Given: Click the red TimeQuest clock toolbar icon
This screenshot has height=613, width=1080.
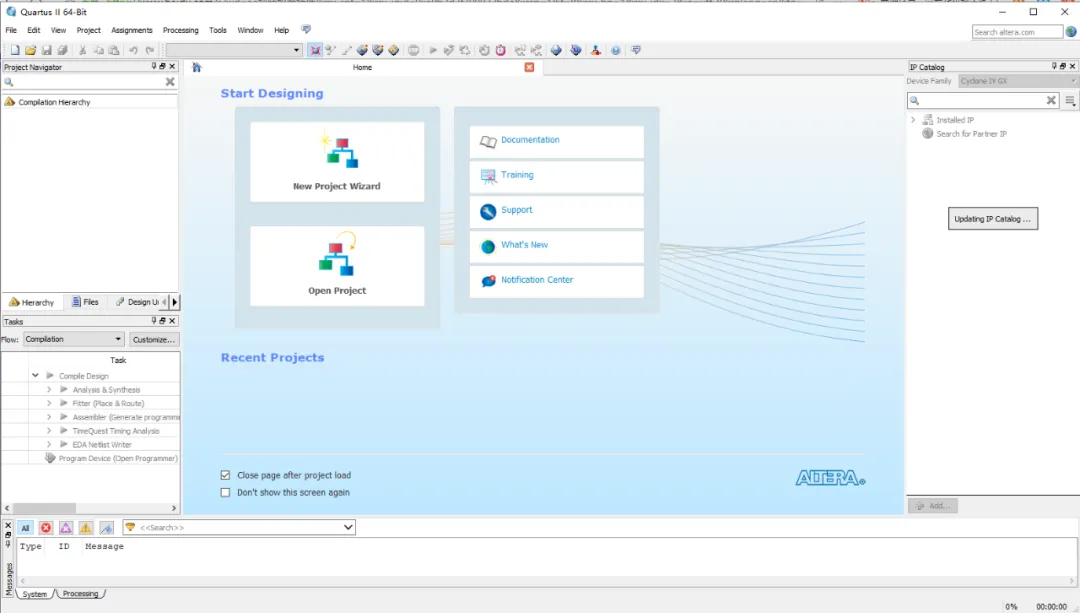Looking at the screenshot, I should [x=501, y=50].
